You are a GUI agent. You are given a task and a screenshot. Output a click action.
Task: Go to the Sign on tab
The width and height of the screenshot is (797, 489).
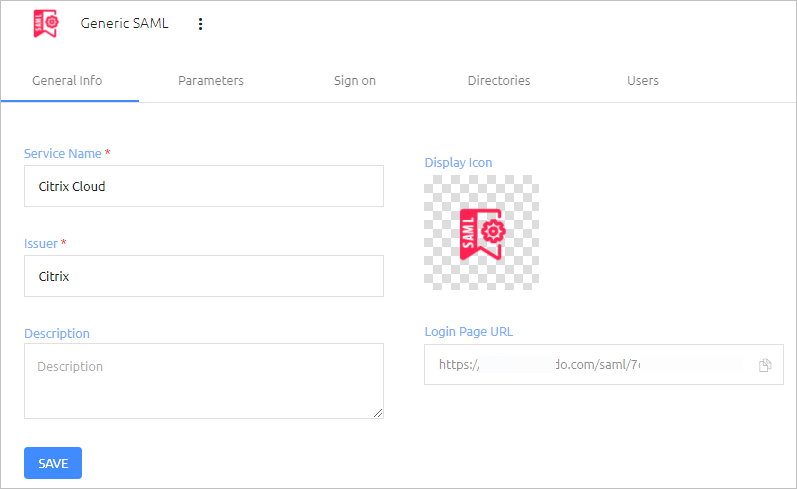[x=355, y=81]
